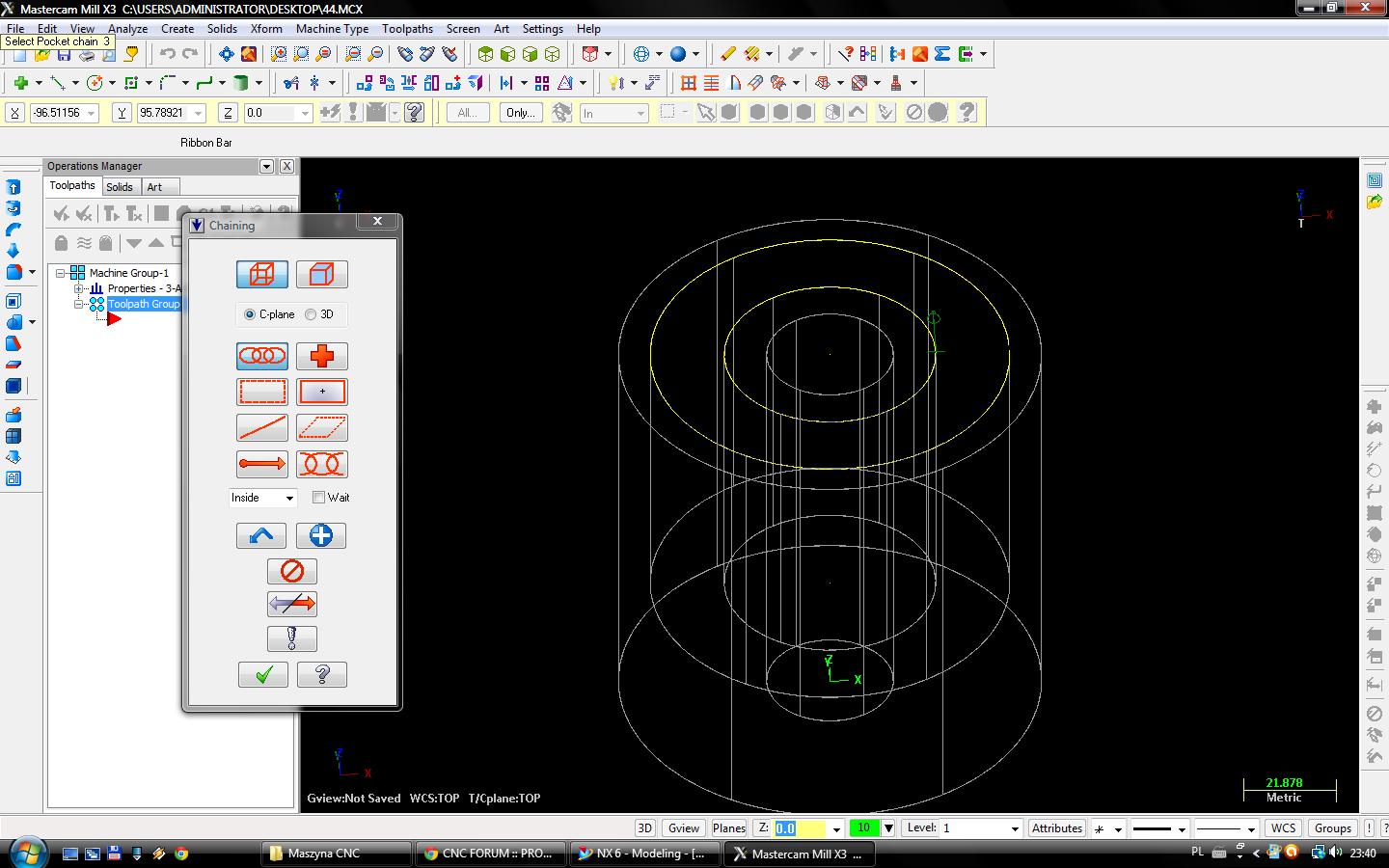Enable the Wait checkbox
This screenshot has height=868, width=1389.
coord(318,498)
